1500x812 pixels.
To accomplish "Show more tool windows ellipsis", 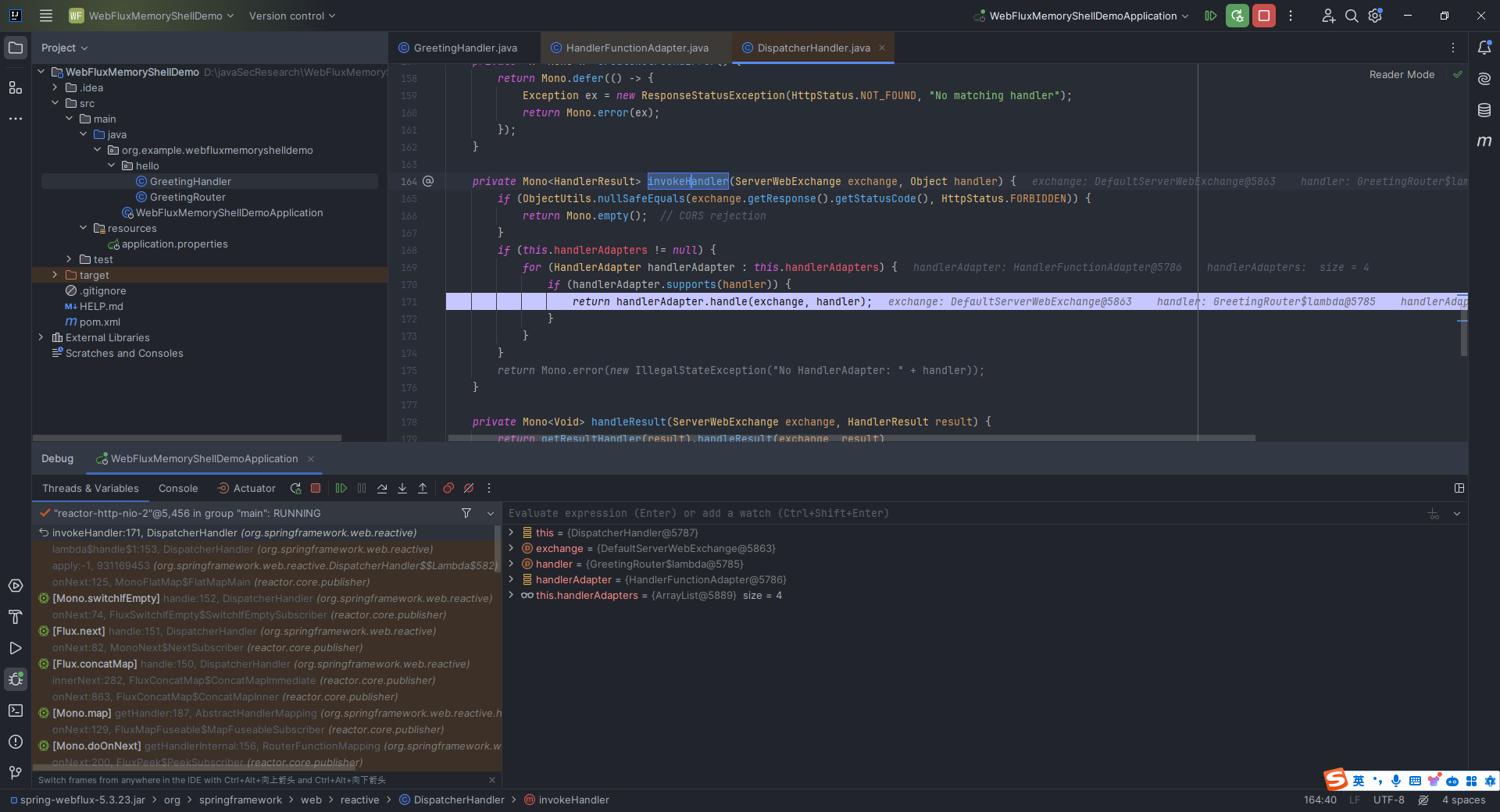I will pyautogui.click(x=16, y=119).
